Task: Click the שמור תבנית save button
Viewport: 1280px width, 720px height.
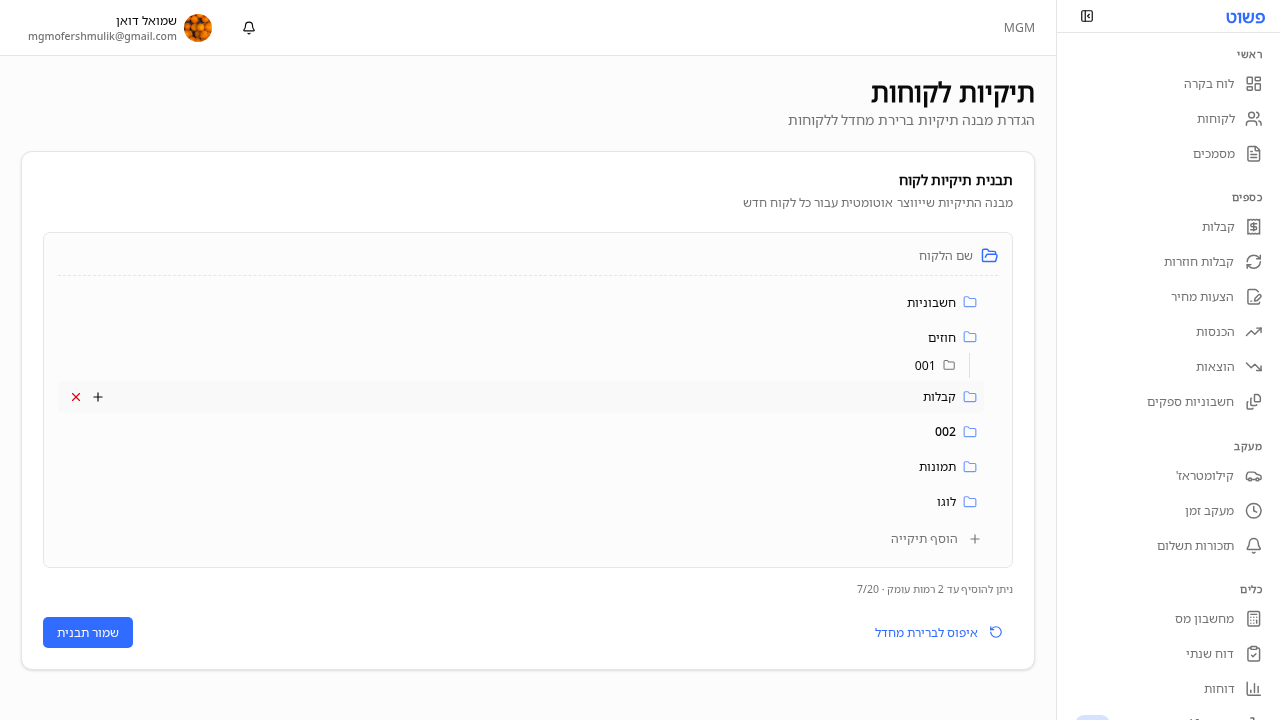Action: [x=87, y=632]
